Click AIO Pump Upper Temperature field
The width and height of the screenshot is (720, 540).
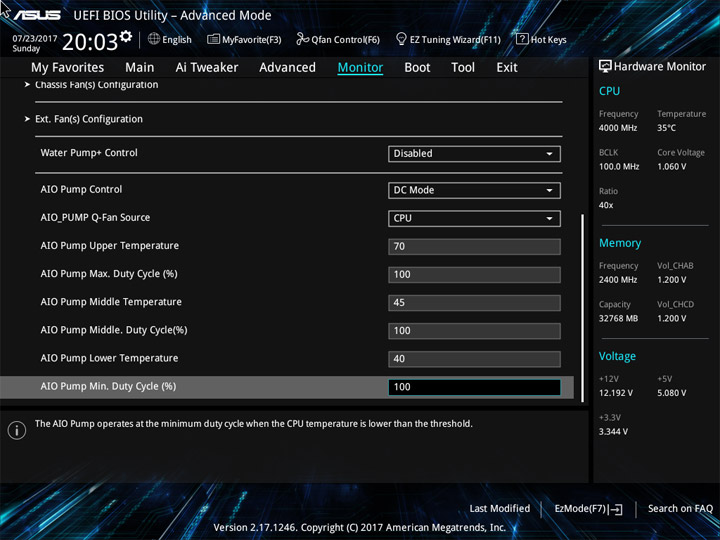[x=474, y=247]
